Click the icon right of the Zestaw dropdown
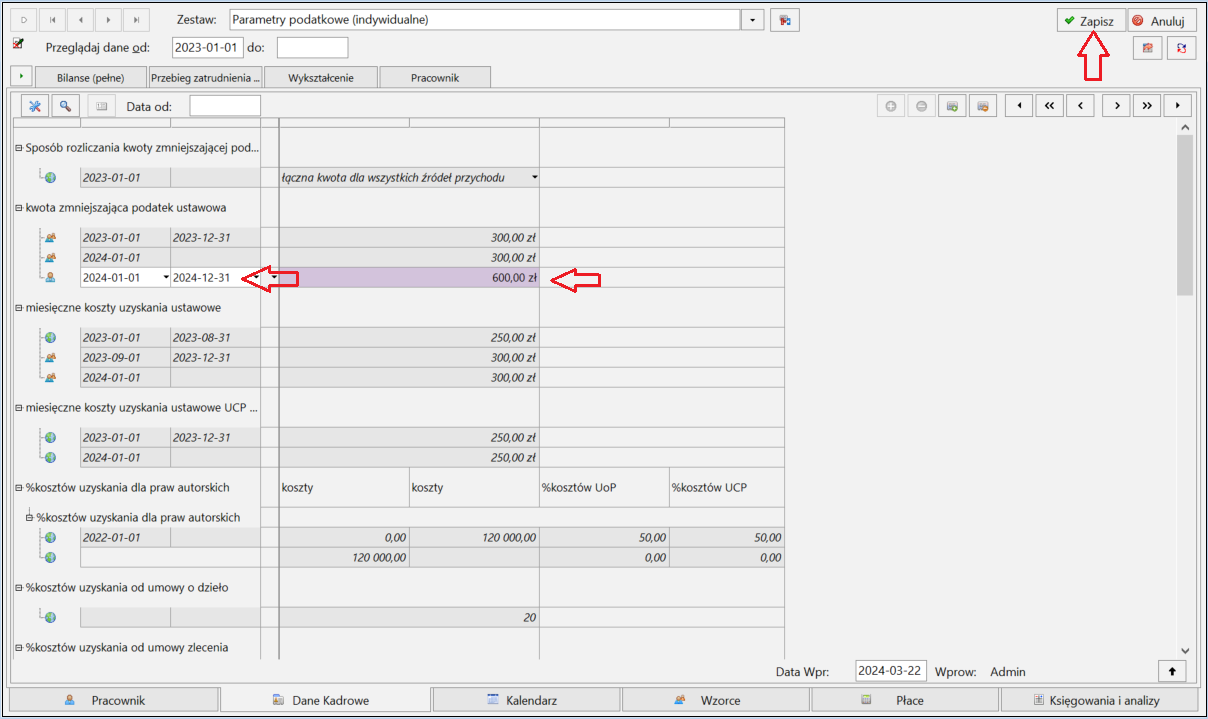The height and width of the screenshot is (719, 1208). [785, 20]
